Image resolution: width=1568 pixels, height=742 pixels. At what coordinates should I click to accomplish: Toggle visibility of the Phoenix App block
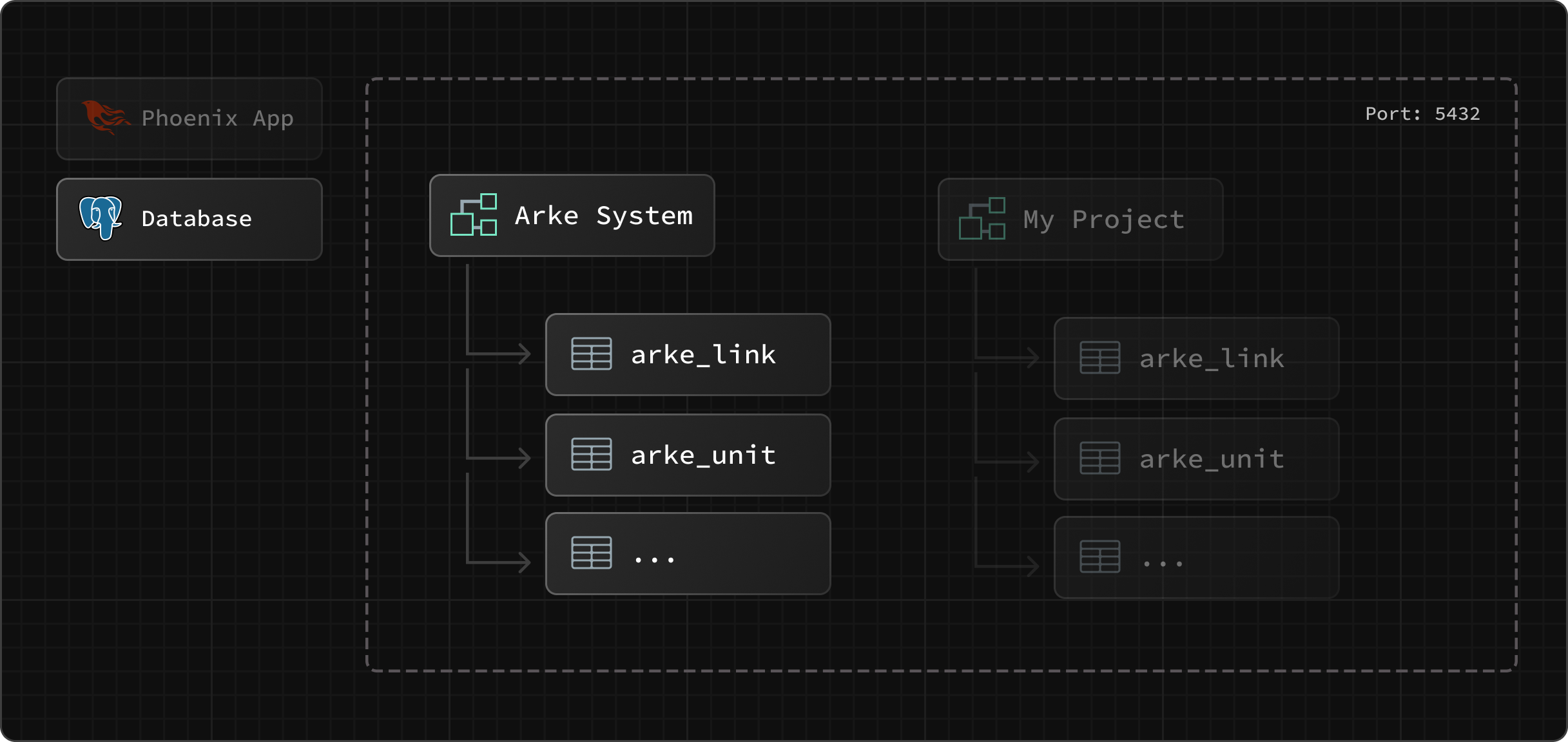(189, 119)
